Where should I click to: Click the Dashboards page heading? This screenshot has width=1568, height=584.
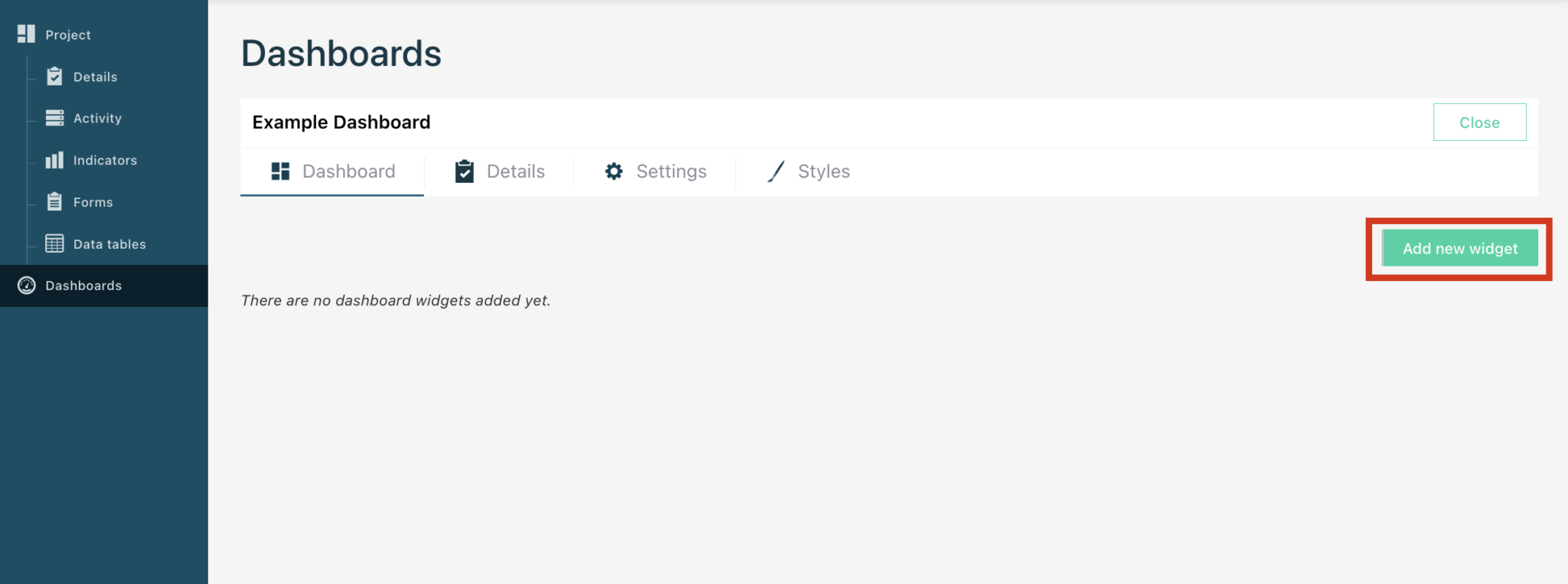tap(341, 54)
